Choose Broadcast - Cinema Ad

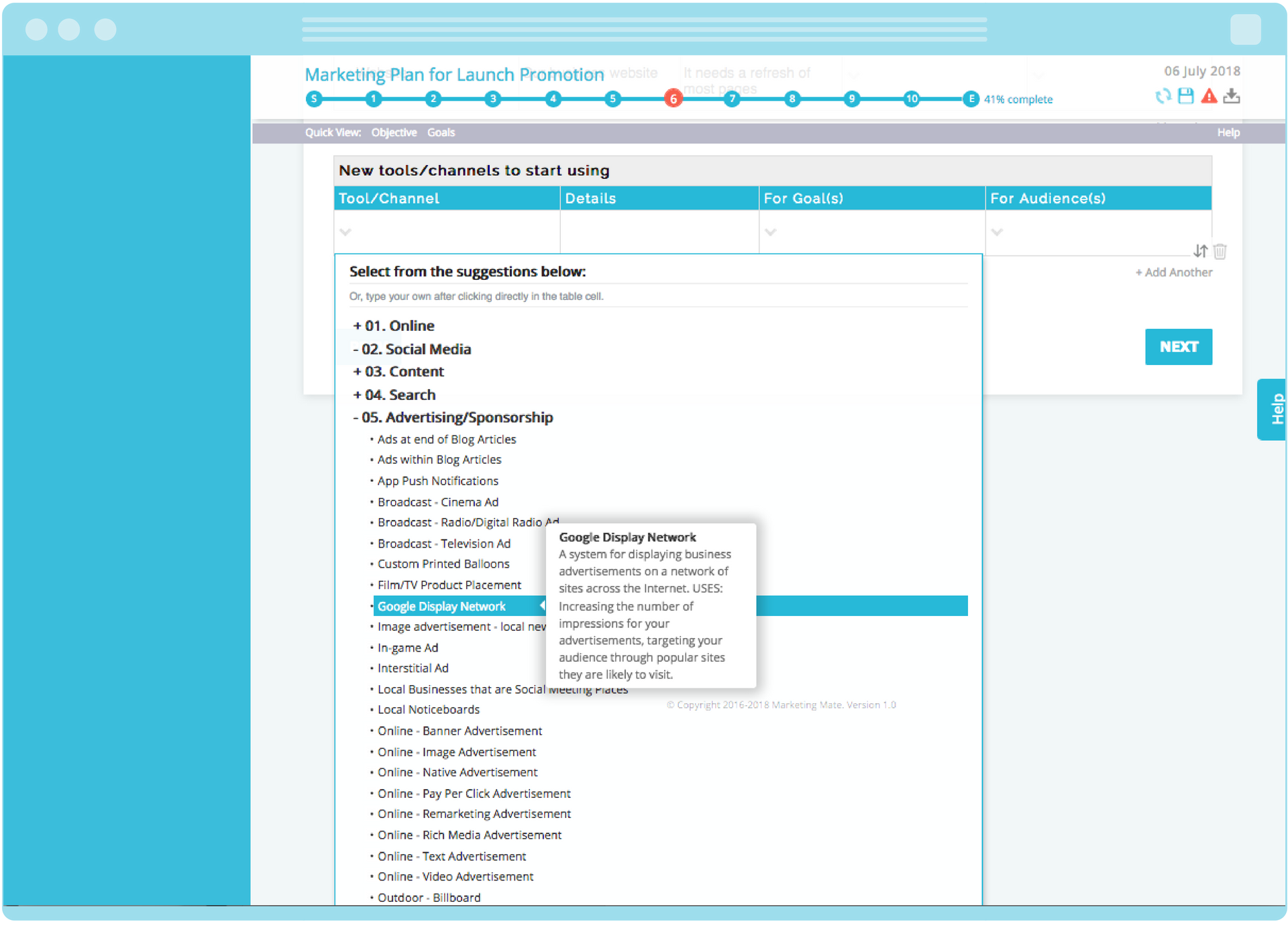tap(438, 502)
